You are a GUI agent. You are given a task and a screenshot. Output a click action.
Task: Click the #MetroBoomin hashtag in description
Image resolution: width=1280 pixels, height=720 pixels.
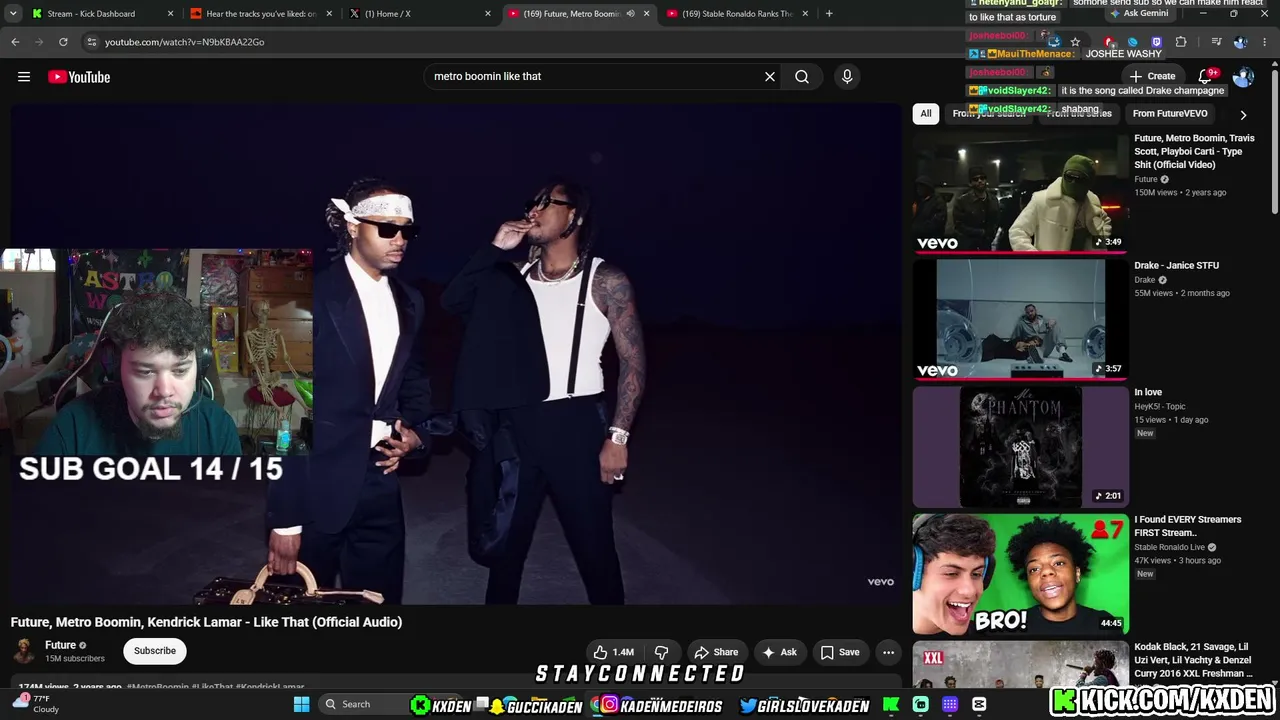[x=157, y=688]
